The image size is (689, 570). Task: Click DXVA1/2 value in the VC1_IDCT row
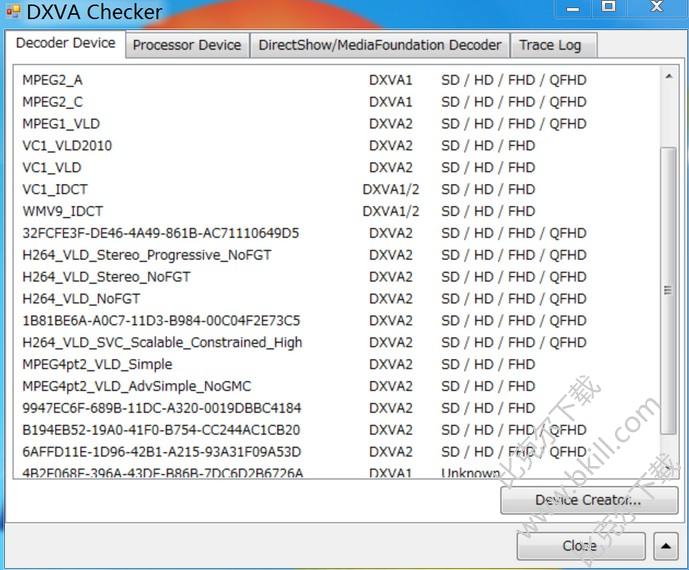point(391,189)
